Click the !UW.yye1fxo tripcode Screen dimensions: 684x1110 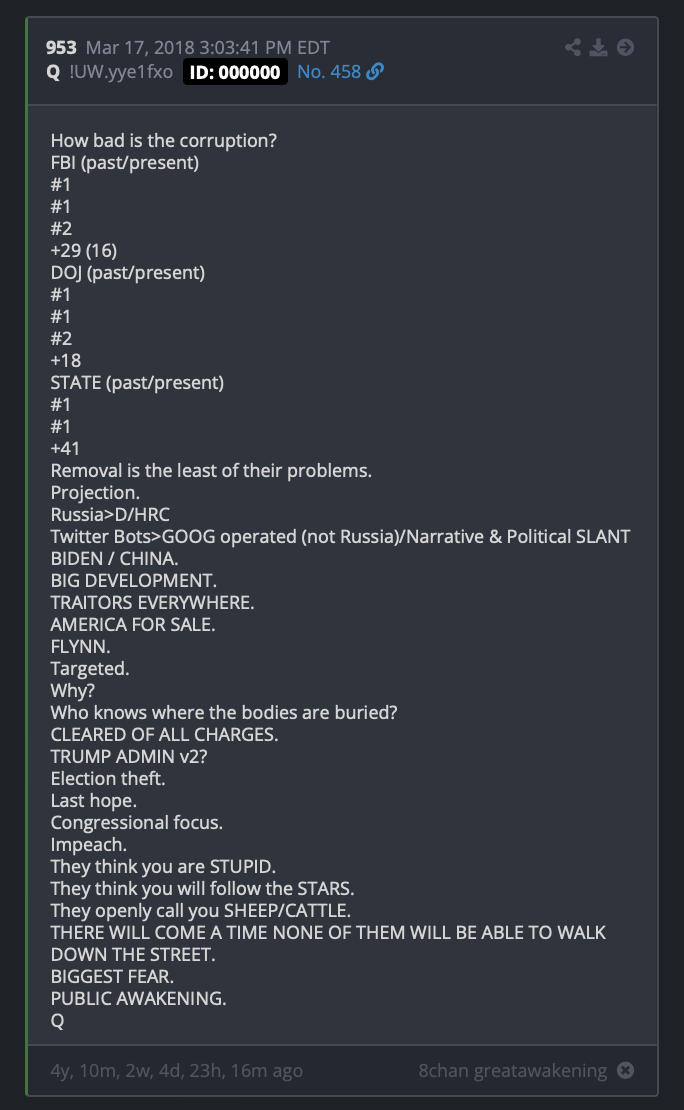[121, 71]
